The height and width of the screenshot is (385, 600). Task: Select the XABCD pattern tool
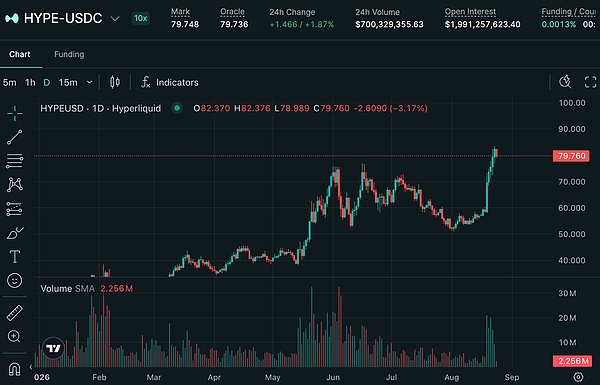click(15, 185)
